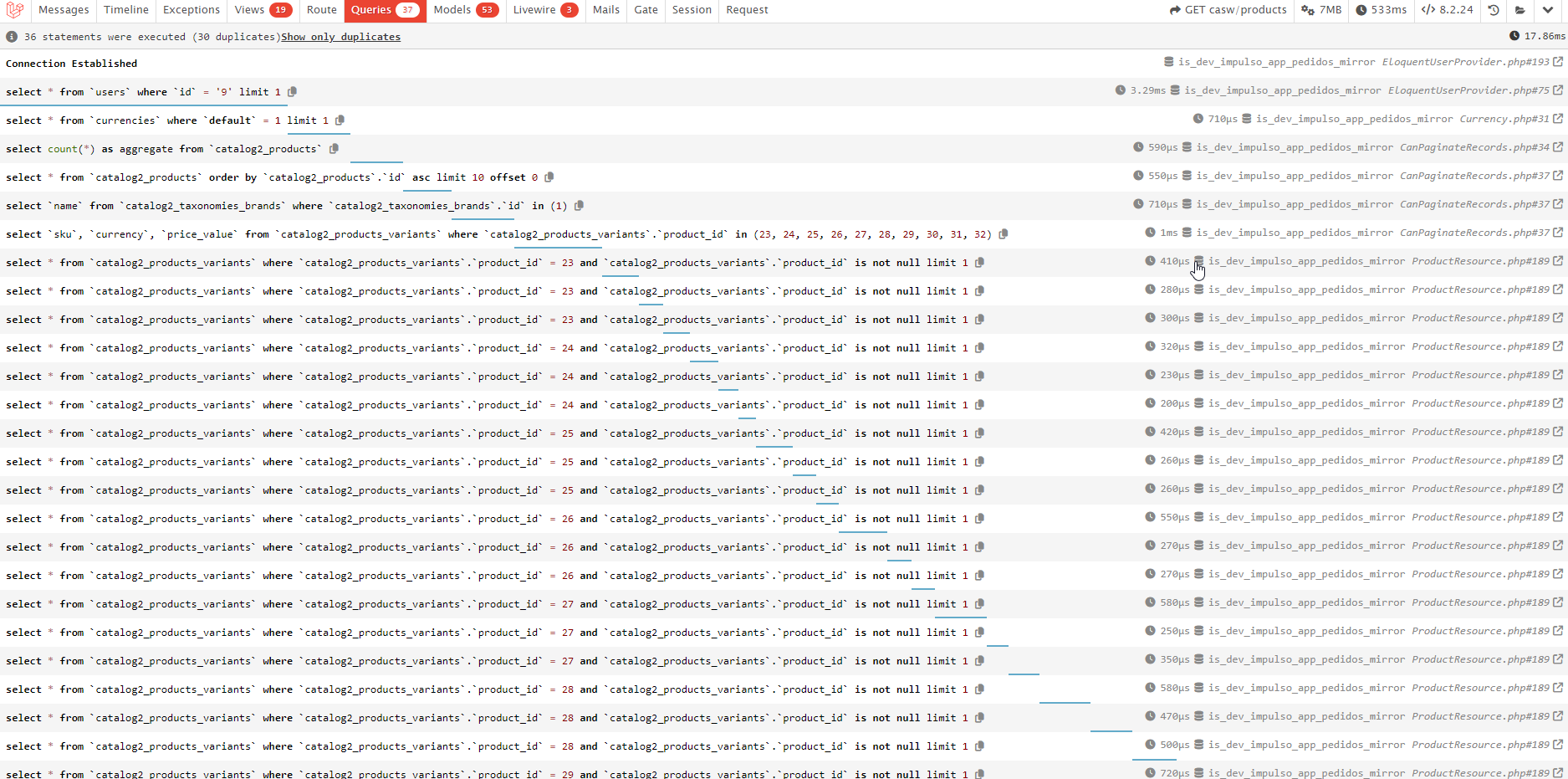This screenshot has width=1568, height=779.
Task: Copy the variants query that took 410µs
Action: coord(979,263)
